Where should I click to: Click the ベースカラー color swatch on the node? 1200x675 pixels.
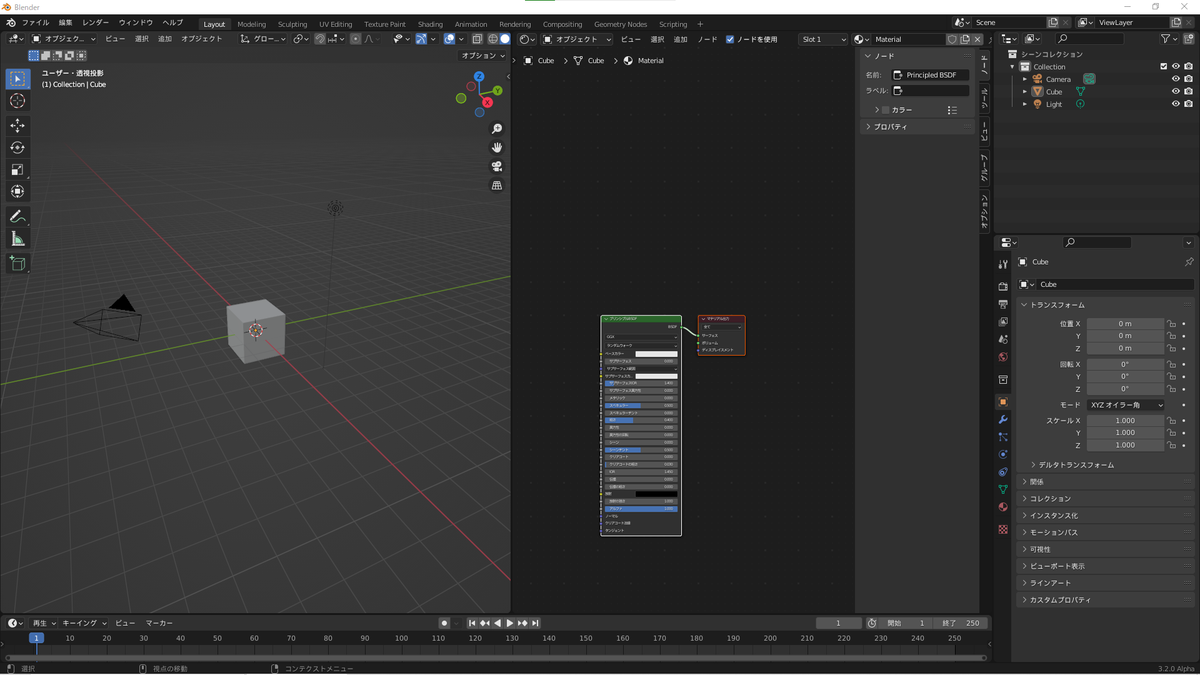[656, 354]
